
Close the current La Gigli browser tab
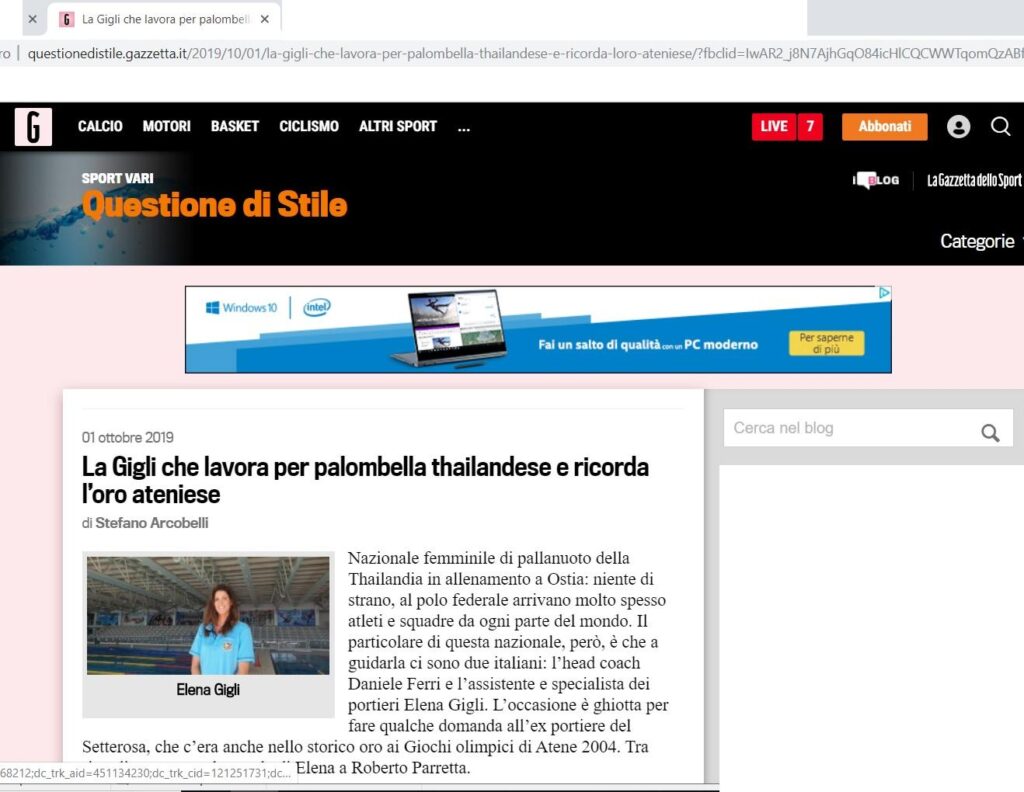tap(266, 19)
